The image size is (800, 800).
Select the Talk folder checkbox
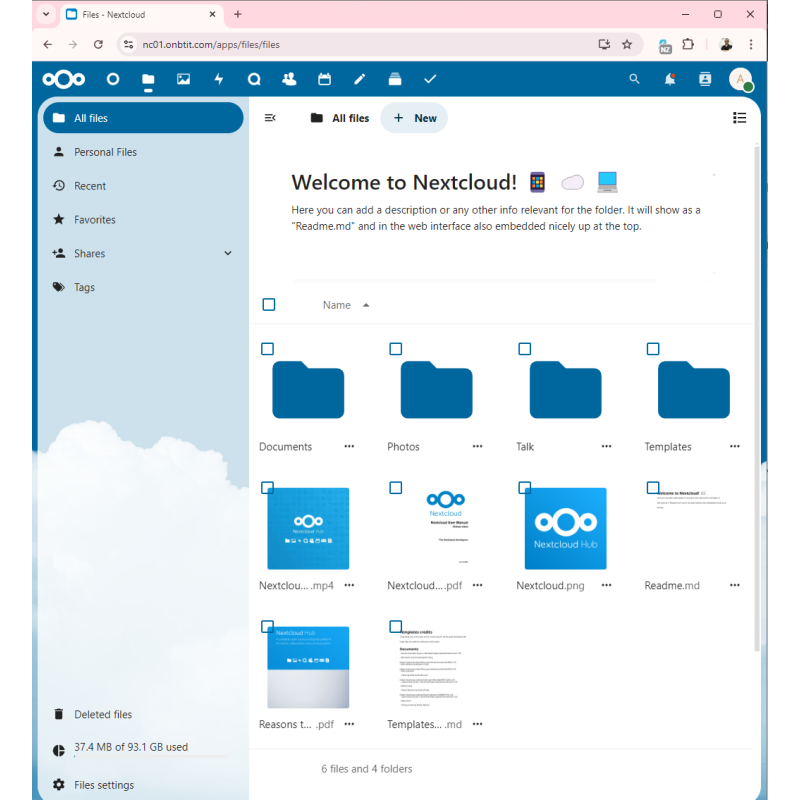tap(524, 349)
